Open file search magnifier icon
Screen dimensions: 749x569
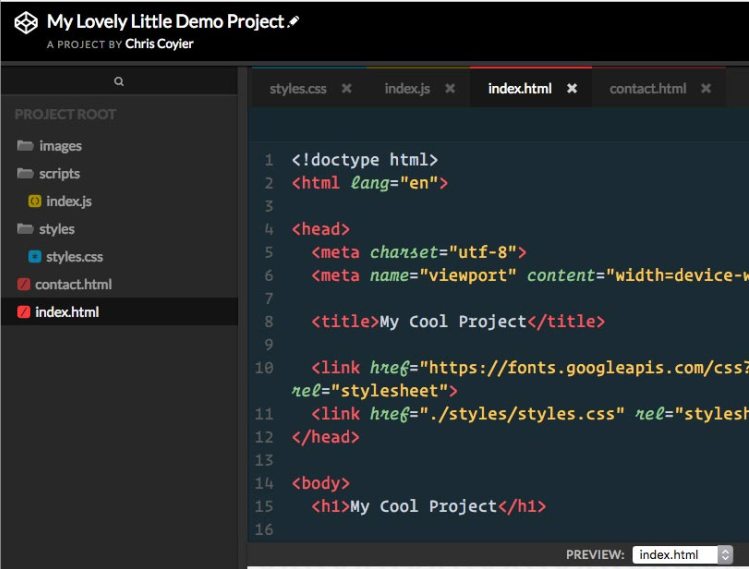click(119, 81)
